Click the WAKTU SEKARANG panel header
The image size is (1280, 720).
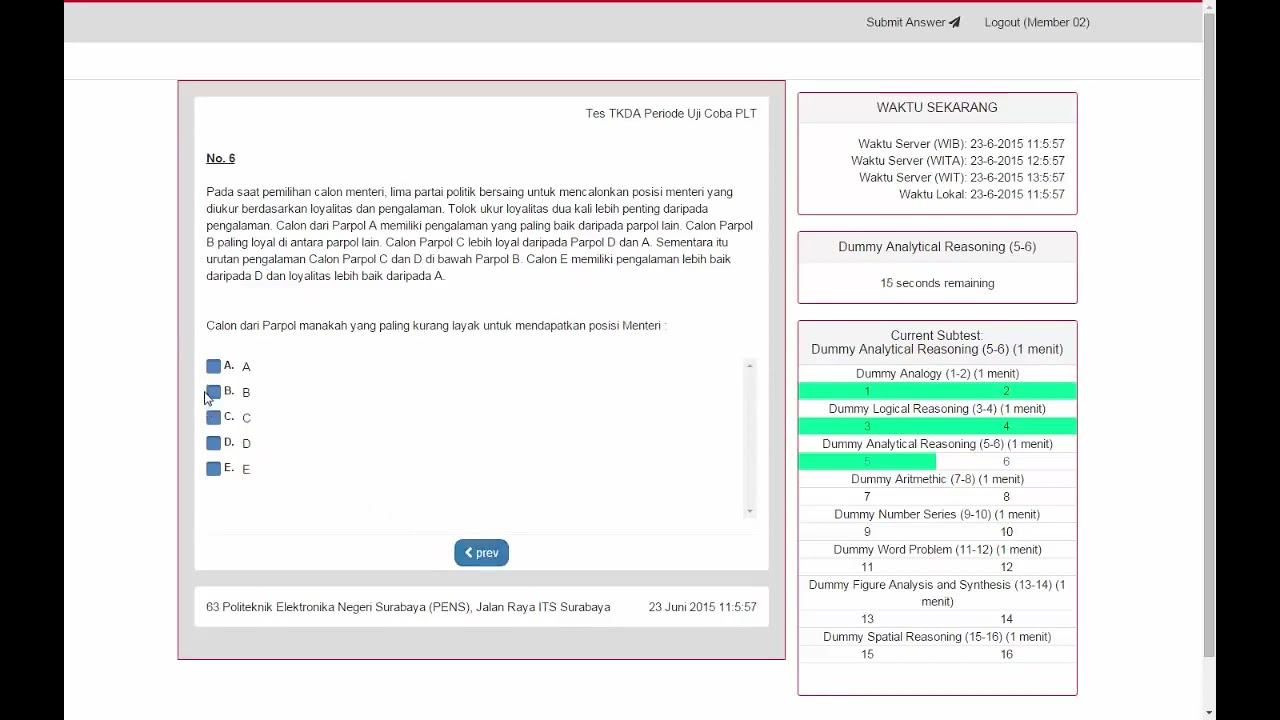click(x=937, y=107)
